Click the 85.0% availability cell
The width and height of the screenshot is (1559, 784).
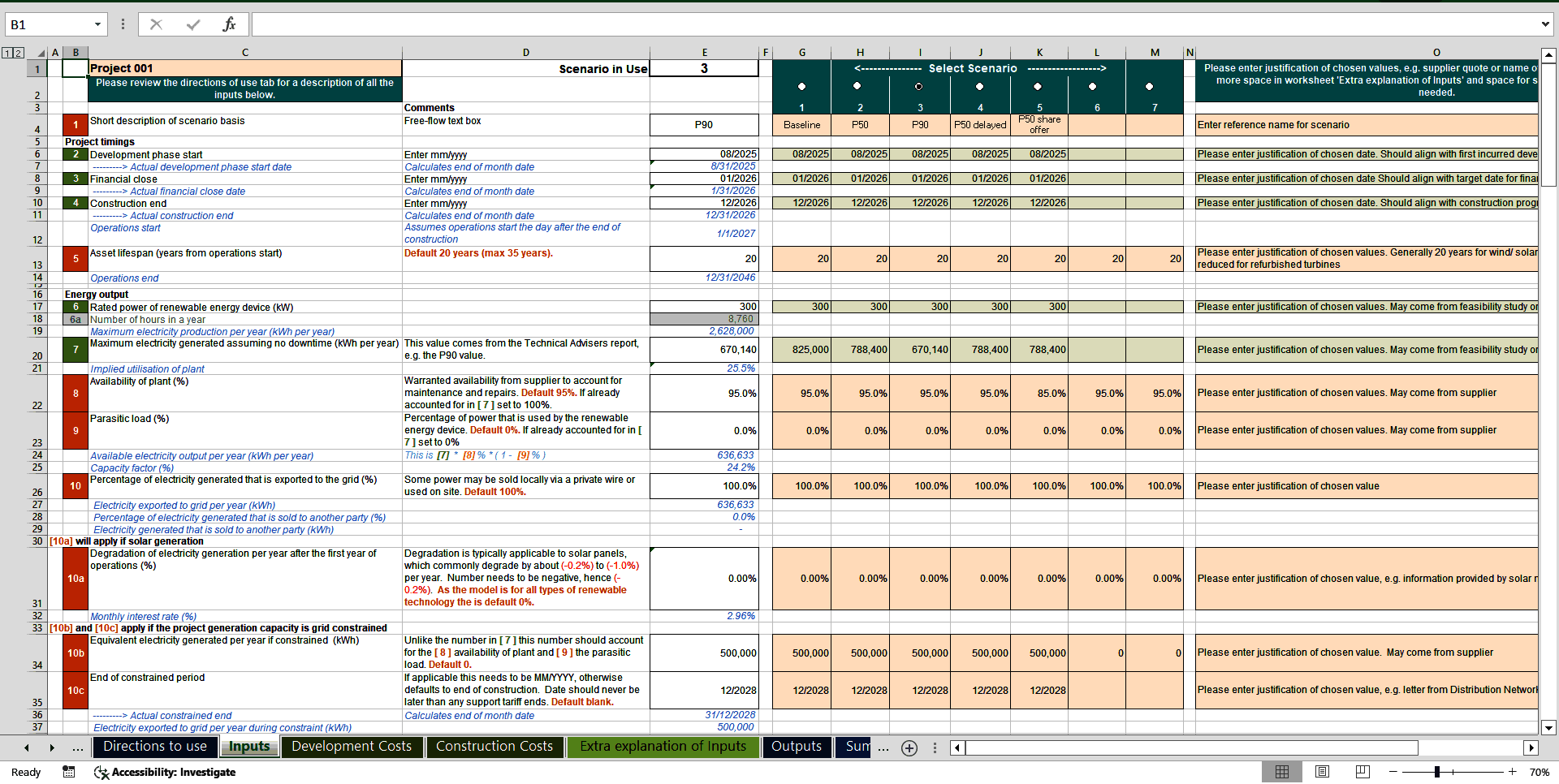point(1039,394)
